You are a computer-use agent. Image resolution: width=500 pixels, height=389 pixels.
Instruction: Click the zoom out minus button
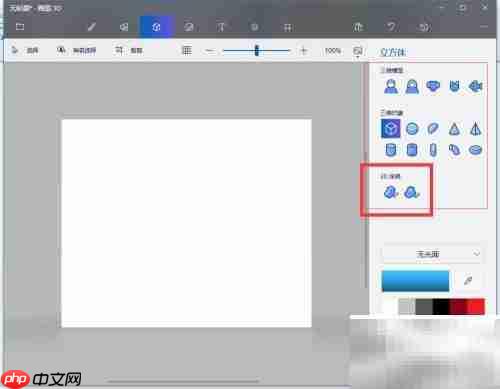tap(210, 51)
